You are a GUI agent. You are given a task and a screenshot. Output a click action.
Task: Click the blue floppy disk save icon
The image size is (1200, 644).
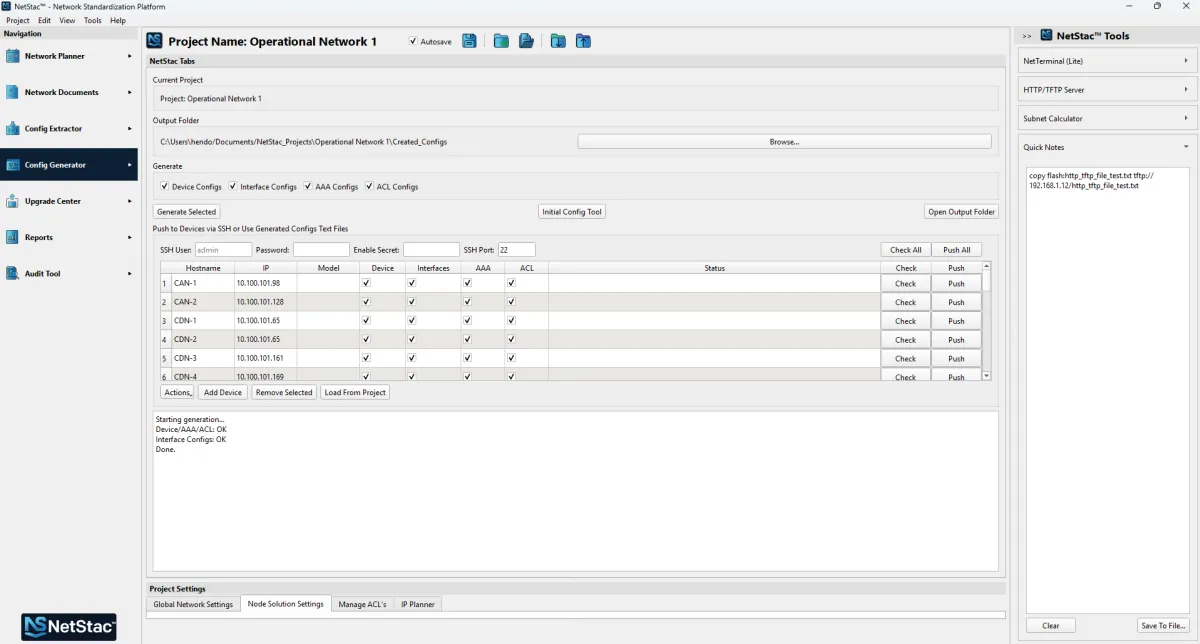(469, 41)
